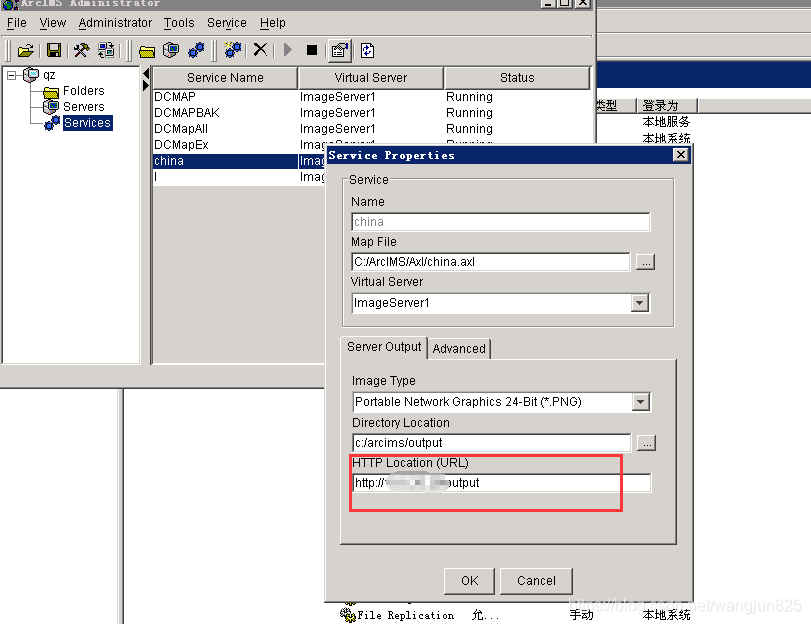Viewport: 811px width, 624px height.
Task: Open the Administrator menu
Action: [115, 23]
